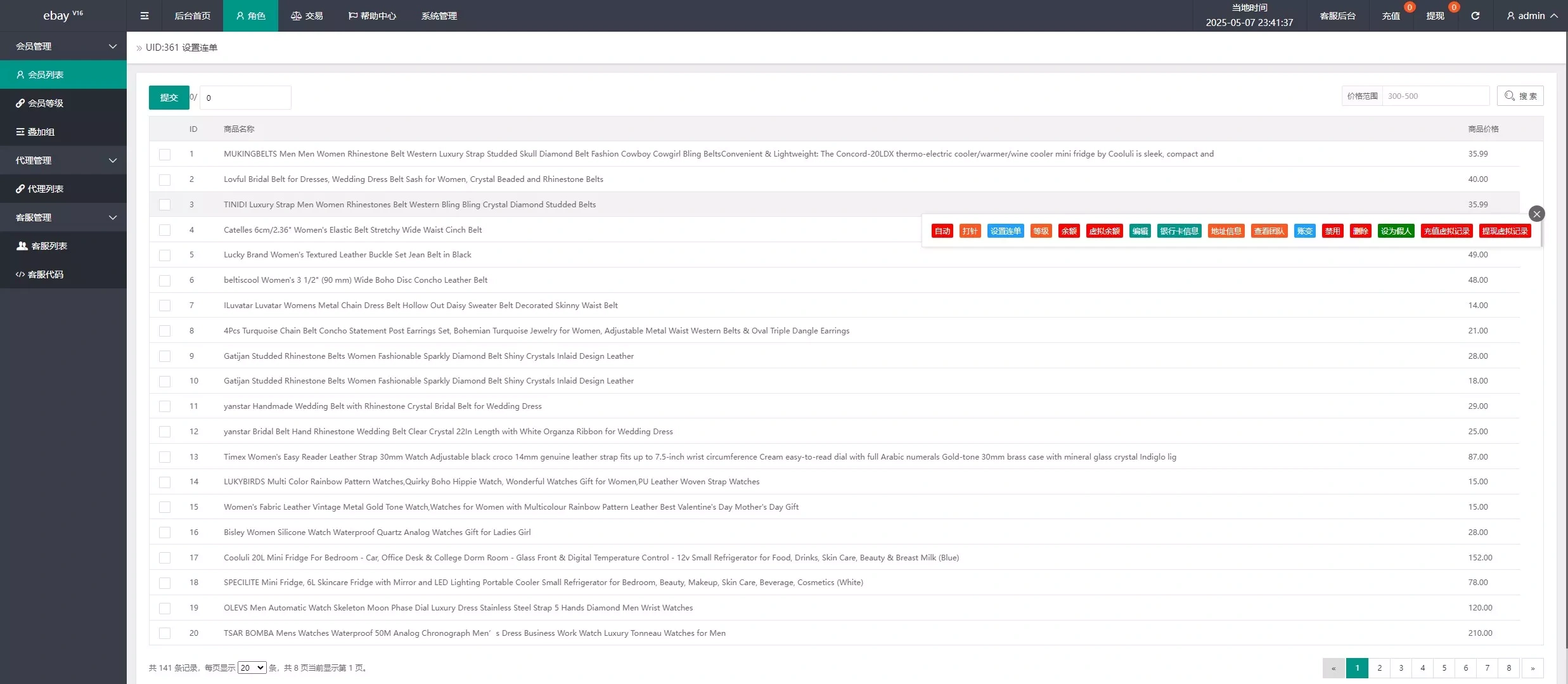Expand the admin user menu

click(x=1531, y=16)
